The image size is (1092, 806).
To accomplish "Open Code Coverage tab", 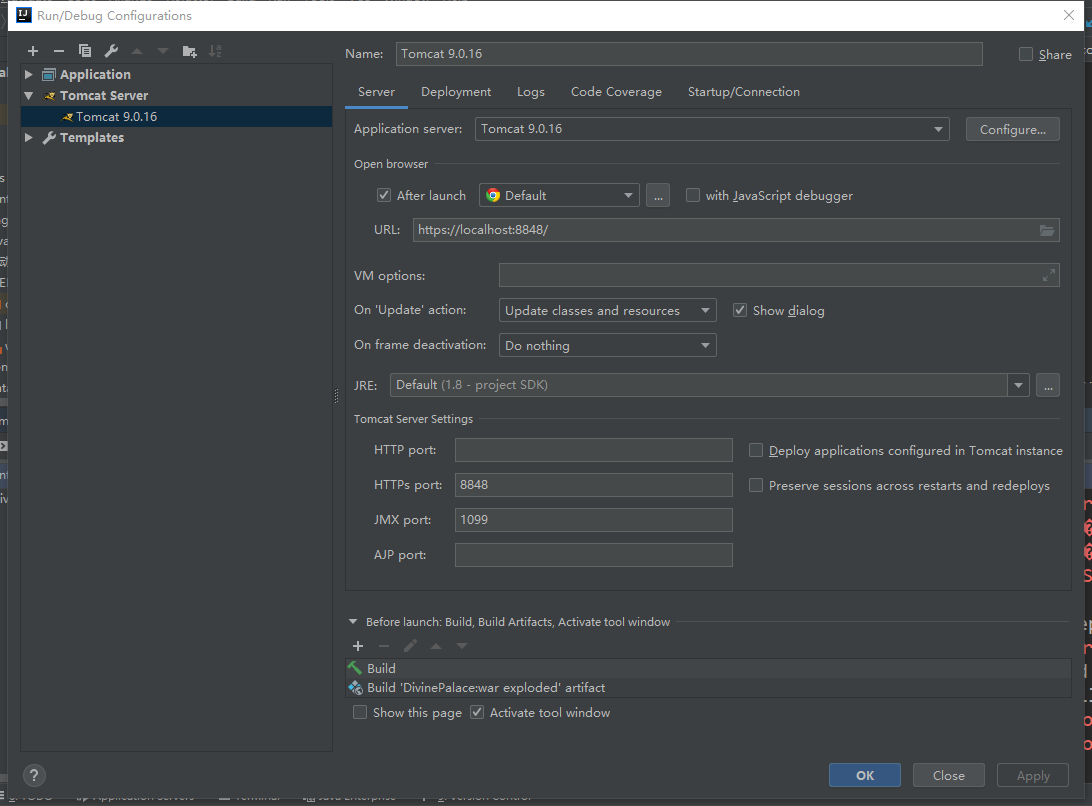I will pos(616,92).
